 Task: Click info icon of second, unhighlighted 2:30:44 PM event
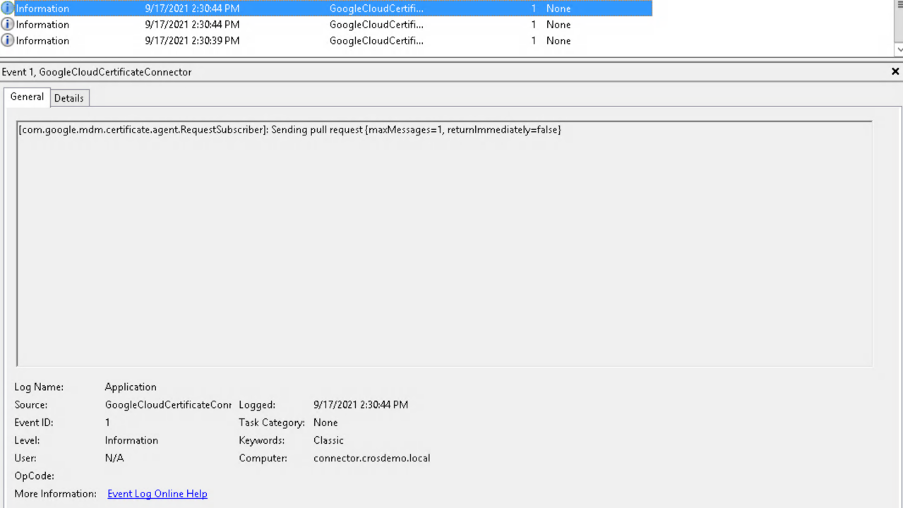point(8,25)
